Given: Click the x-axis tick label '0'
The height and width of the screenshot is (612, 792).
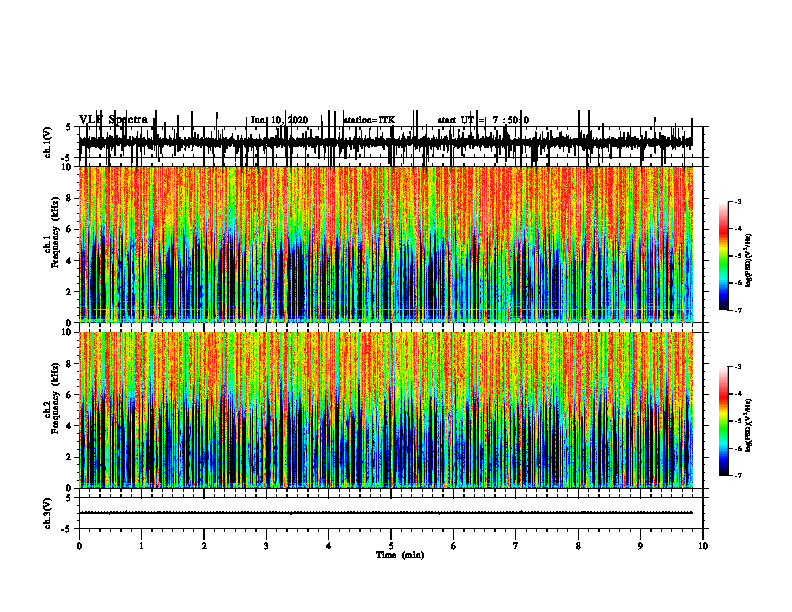Looking at the screenshot, I should pos(79,546).
